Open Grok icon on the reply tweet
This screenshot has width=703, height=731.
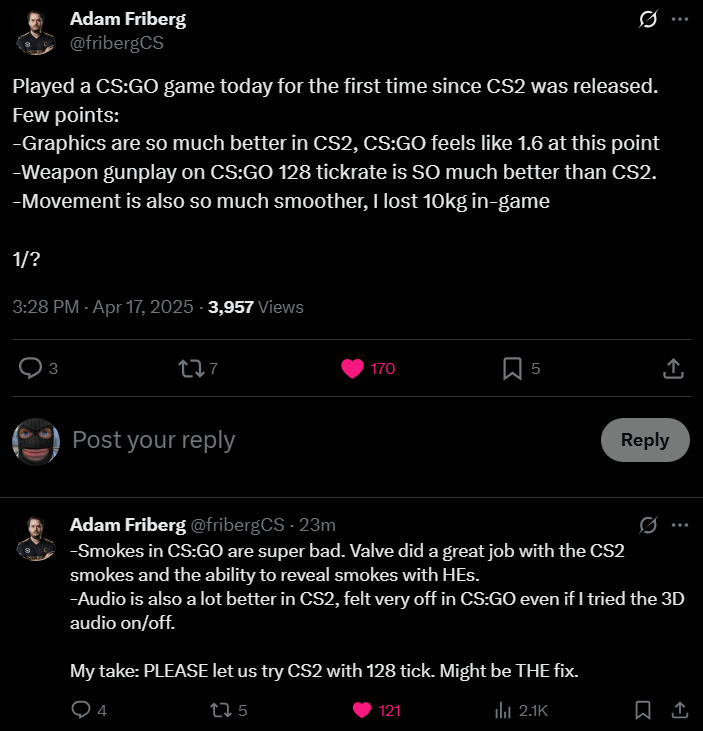pos(648,525)
